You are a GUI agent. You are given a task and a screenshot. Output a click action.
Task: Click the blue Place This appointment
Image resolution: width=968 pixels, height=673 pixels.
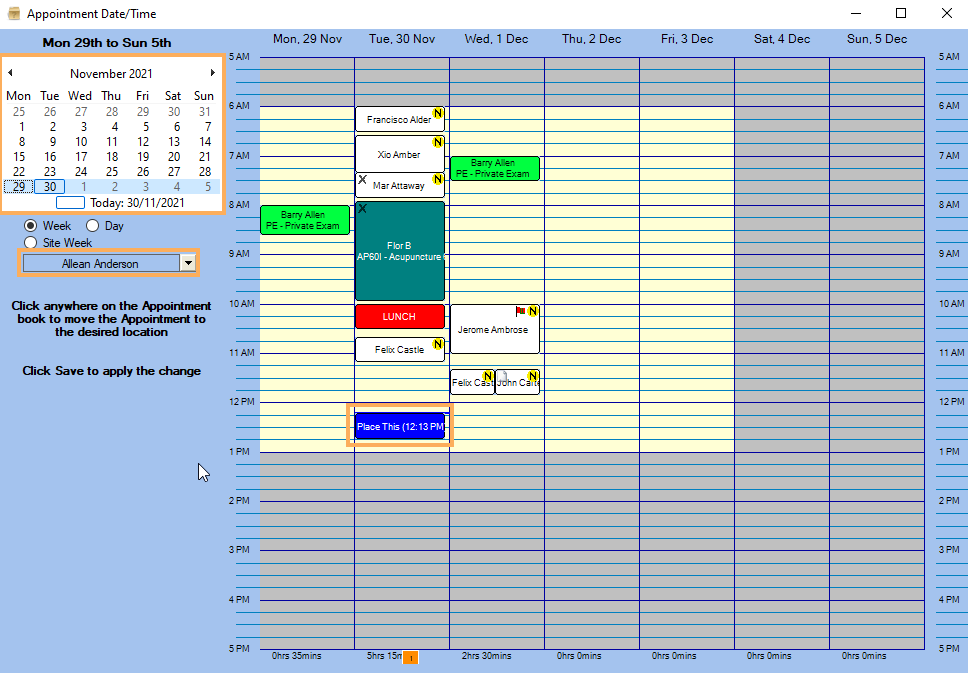click(399, 426)
